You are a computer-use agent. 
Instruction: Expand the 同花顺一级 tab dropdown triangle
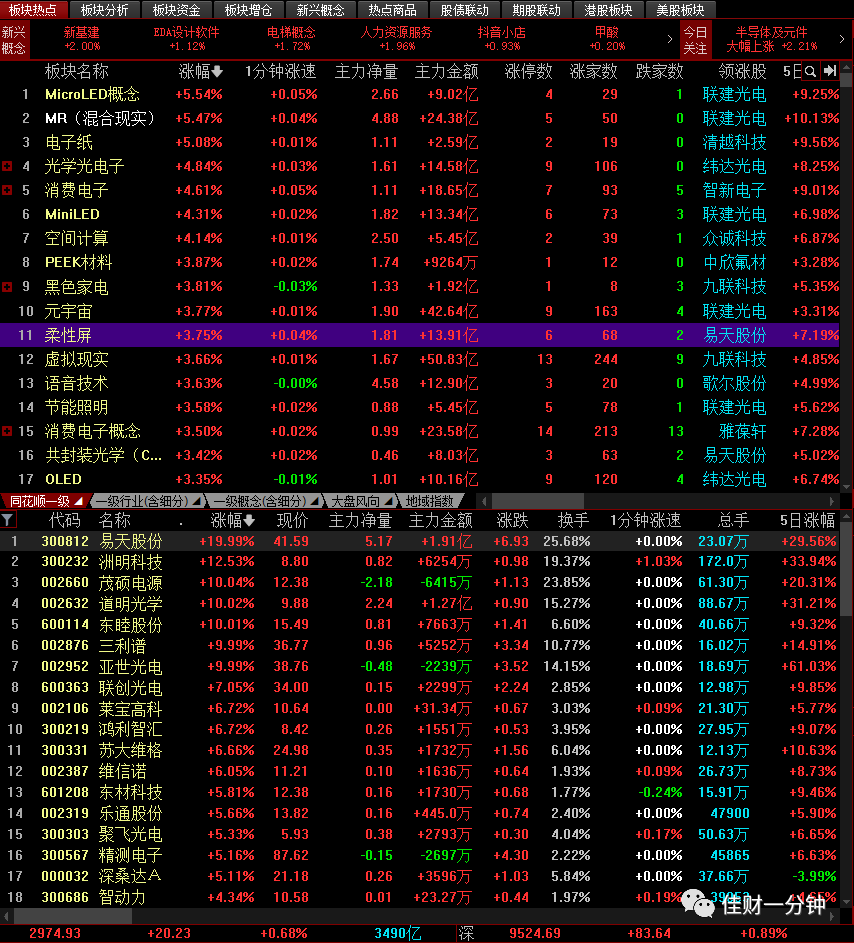tap(79, 501)
